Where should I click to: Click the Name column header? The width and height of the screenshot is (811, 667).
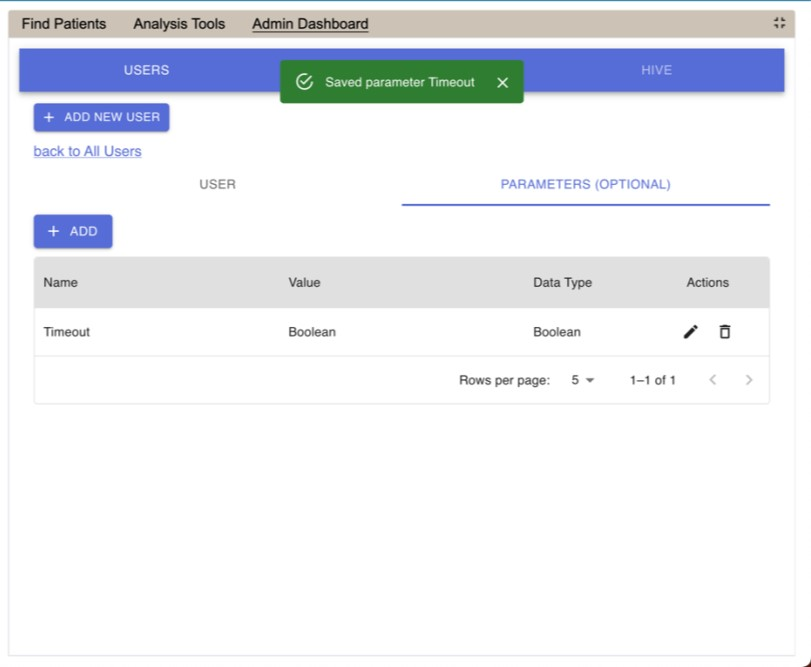[61, 283]
